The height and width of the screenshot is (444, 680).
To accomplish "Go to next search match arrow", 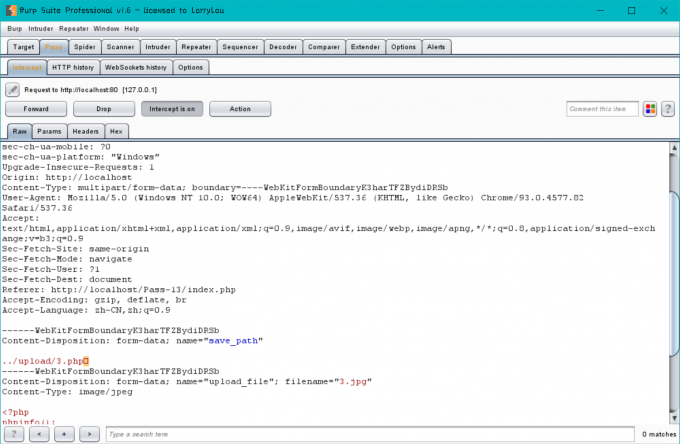I will point(89,434).
